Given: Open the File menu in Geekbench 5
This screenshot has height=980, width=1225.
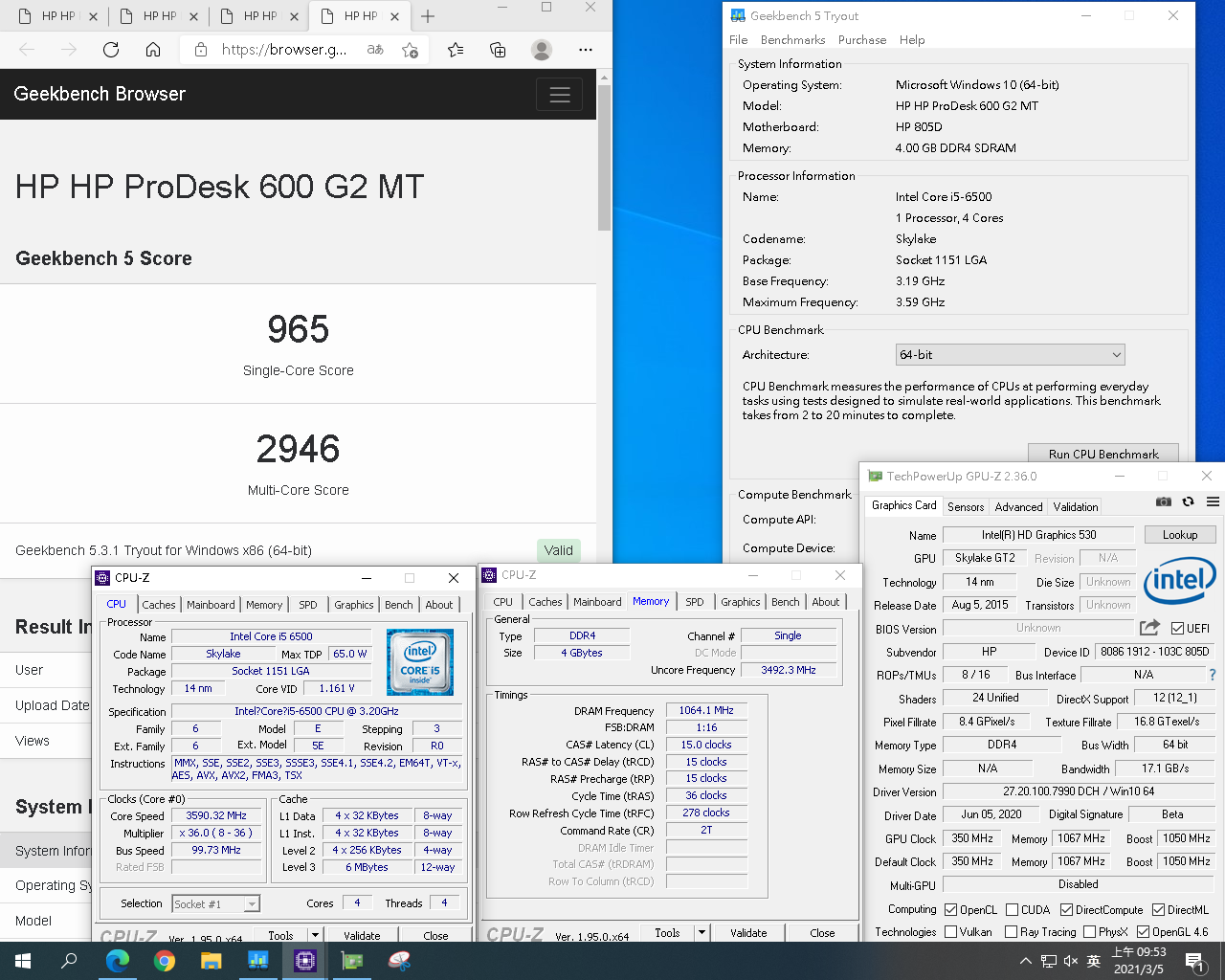Looking at the screenshot, I should coord(739,40).
